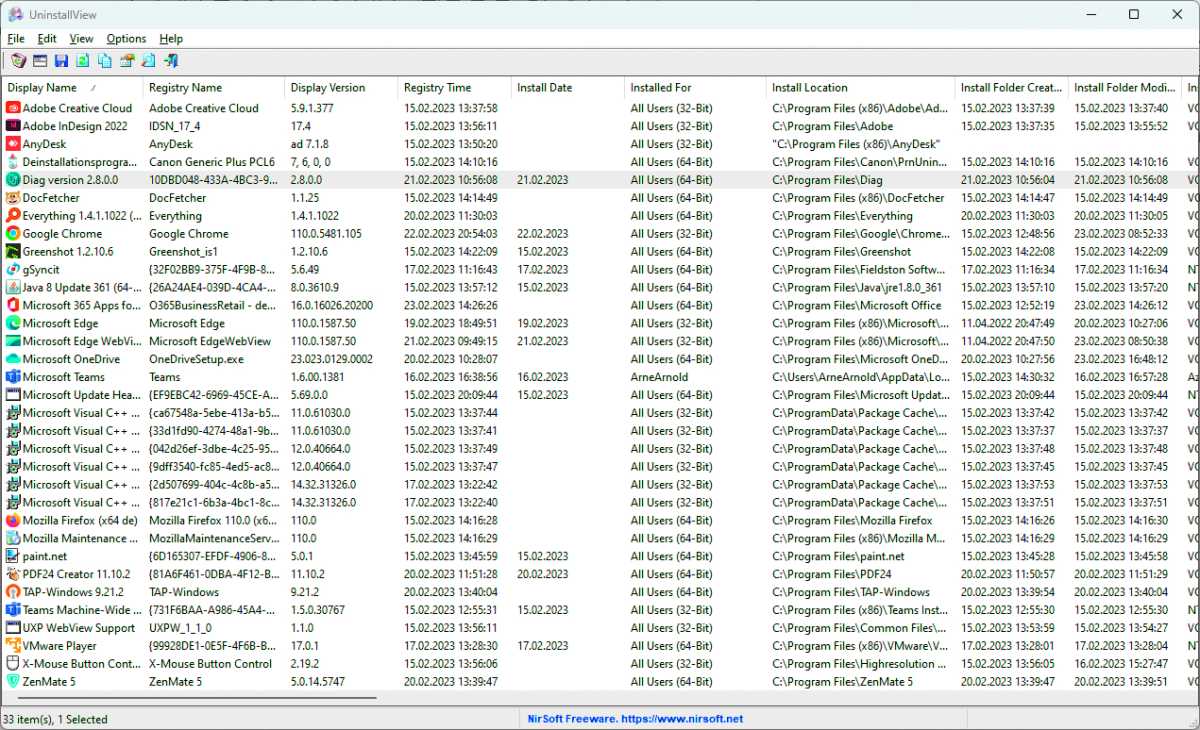Open the View menu
Viewport: 1200px width, 730px height.
pos(81,39)
